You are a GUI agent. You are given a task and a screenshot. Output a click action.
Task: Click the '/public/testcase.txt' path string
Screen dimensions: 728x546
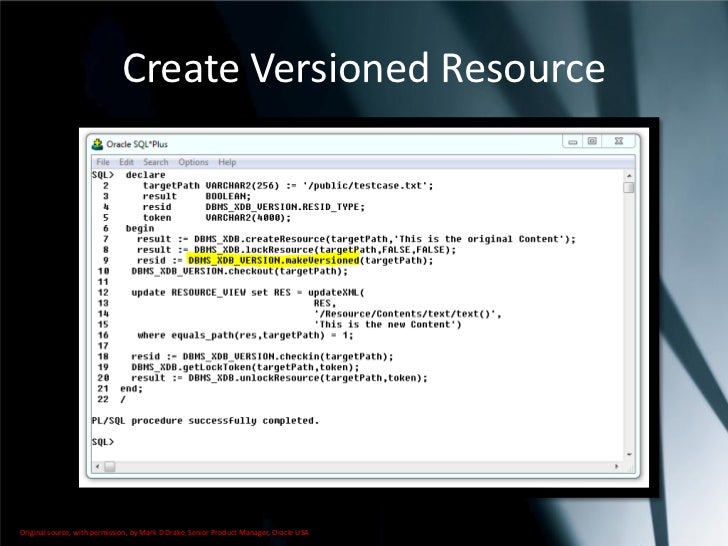[365, 186]
